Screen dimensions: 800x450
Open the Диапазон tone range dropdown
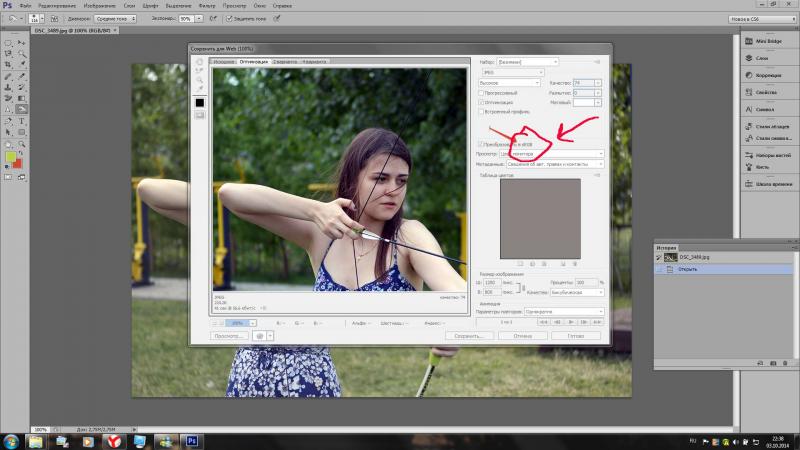click(x=115, y=18)
